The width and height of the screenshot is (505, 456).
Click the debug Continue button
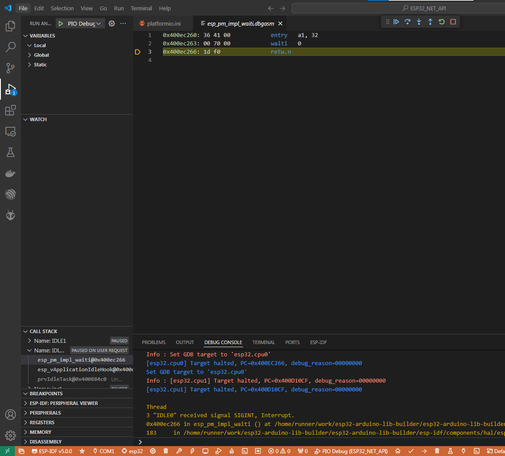[396, 22]
